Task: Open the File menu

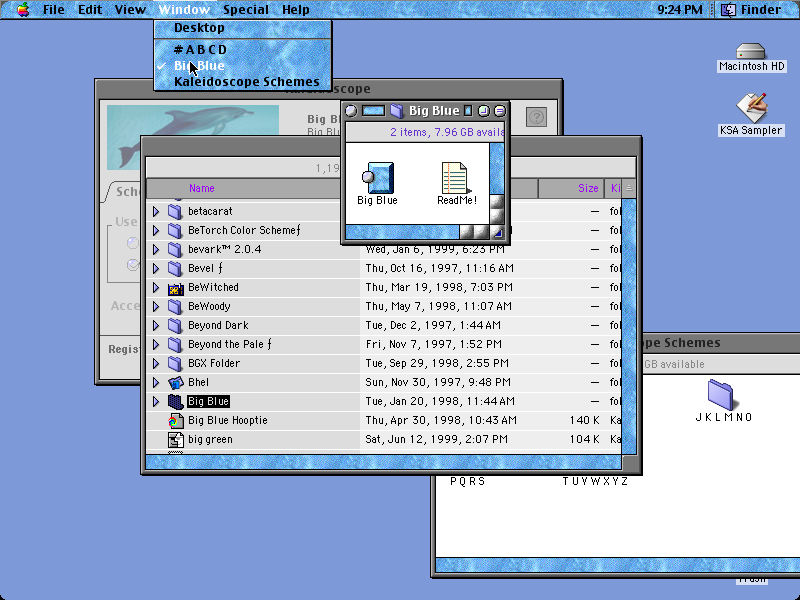Action: pyautogui.click(x=54, y=9)
